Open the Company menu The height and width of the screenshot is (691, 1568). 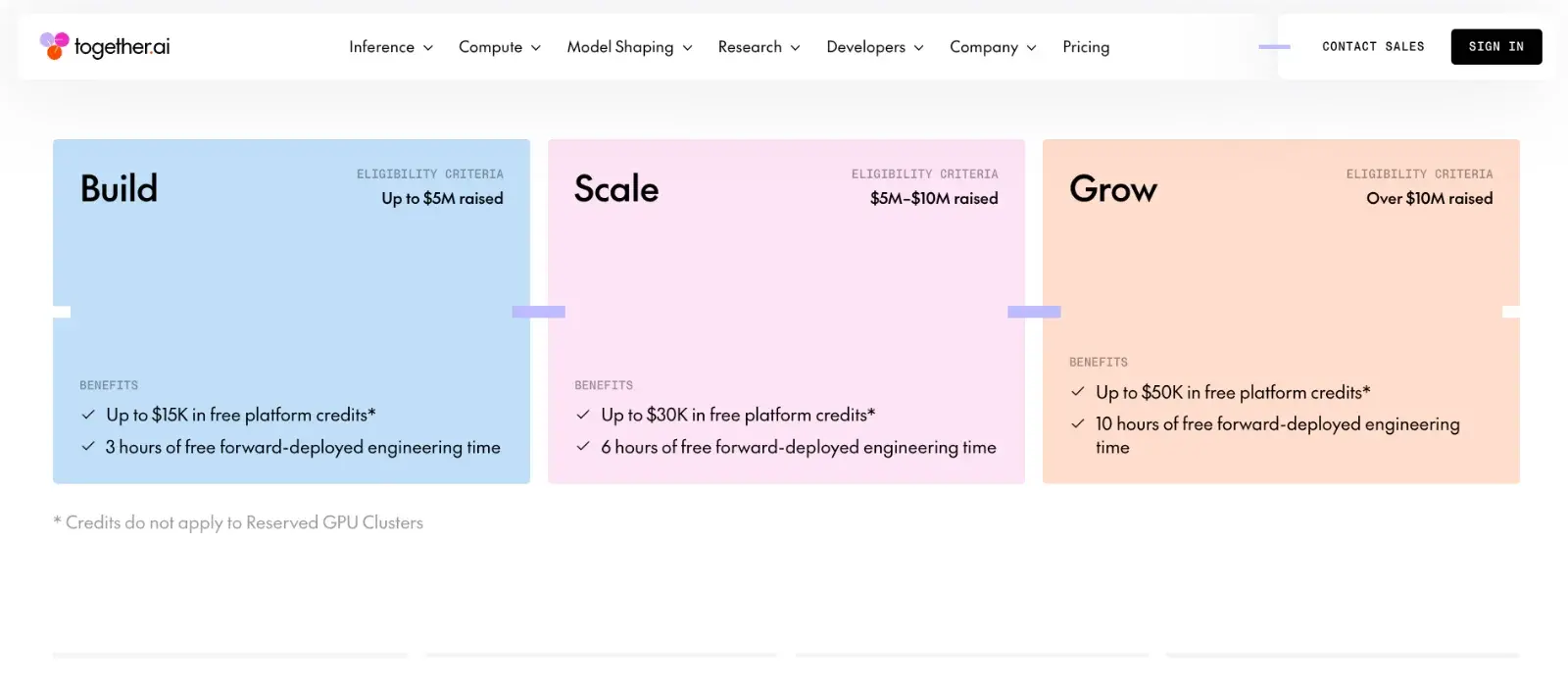993,47
